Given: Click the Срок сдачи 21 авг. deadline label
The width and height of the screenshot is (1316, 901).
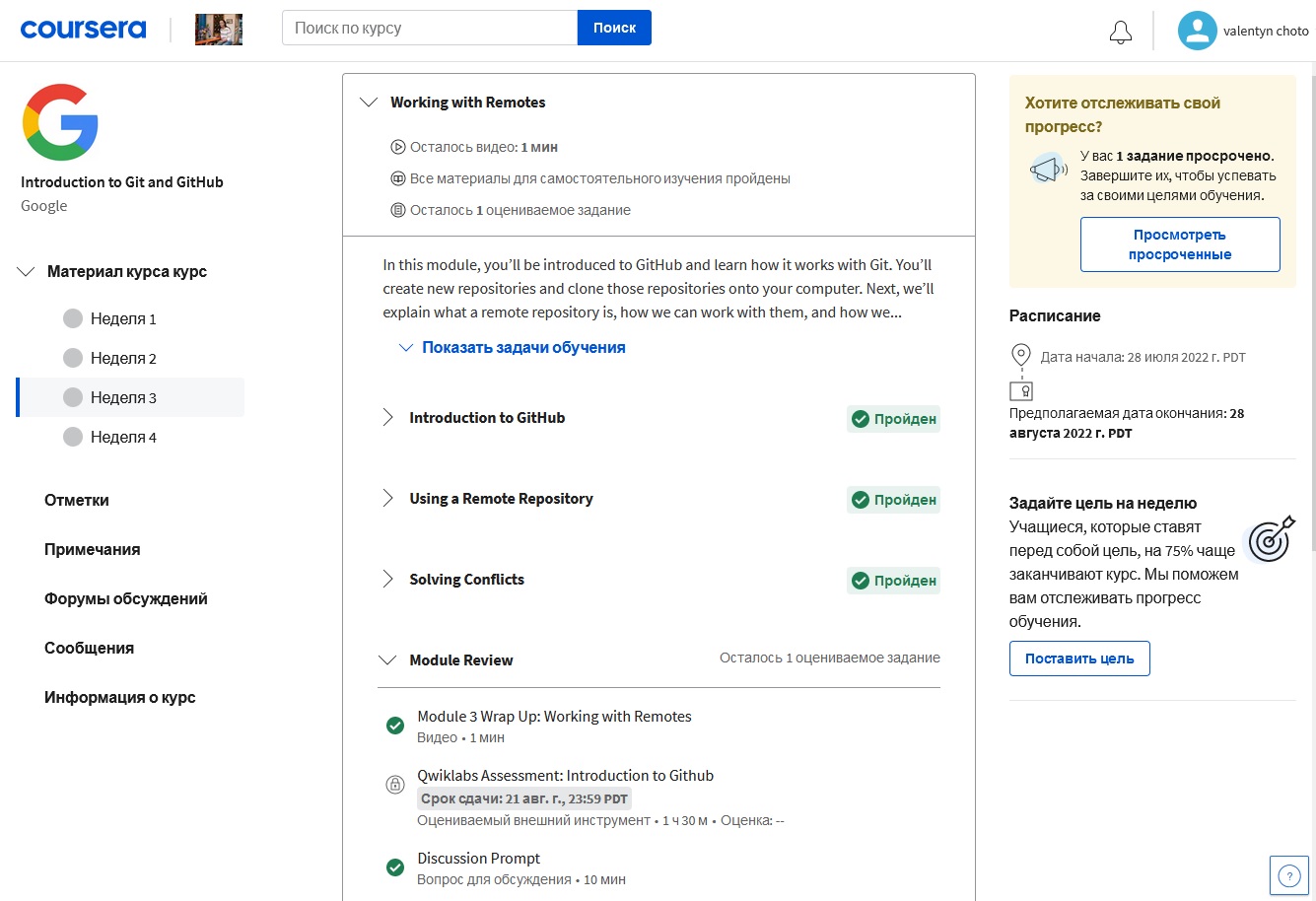Looking at the screenshot, I should pos(524,799).
